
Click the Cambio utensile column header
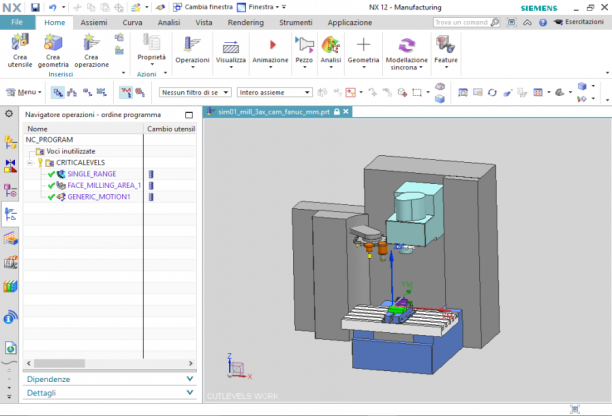[170, 129]
